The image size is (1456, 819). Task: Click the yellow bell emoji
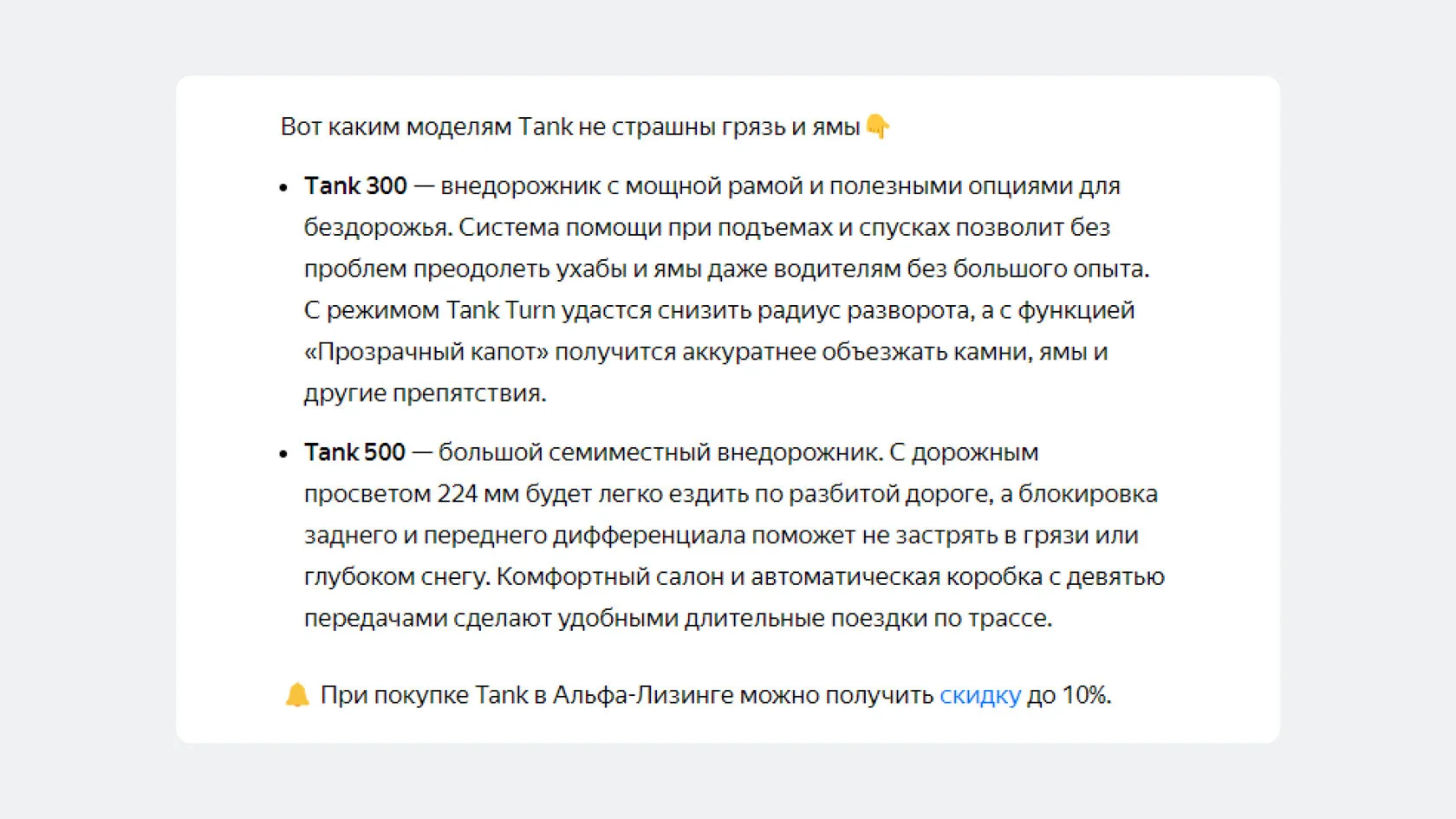[x=297, y=695]
